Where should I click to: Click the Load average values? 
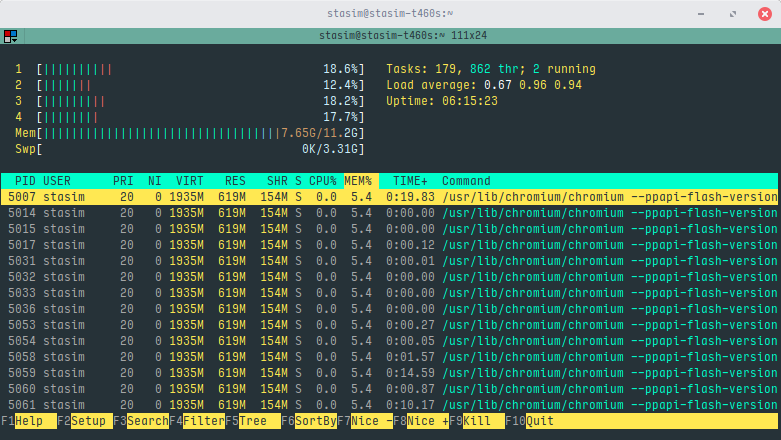(533, 85)
